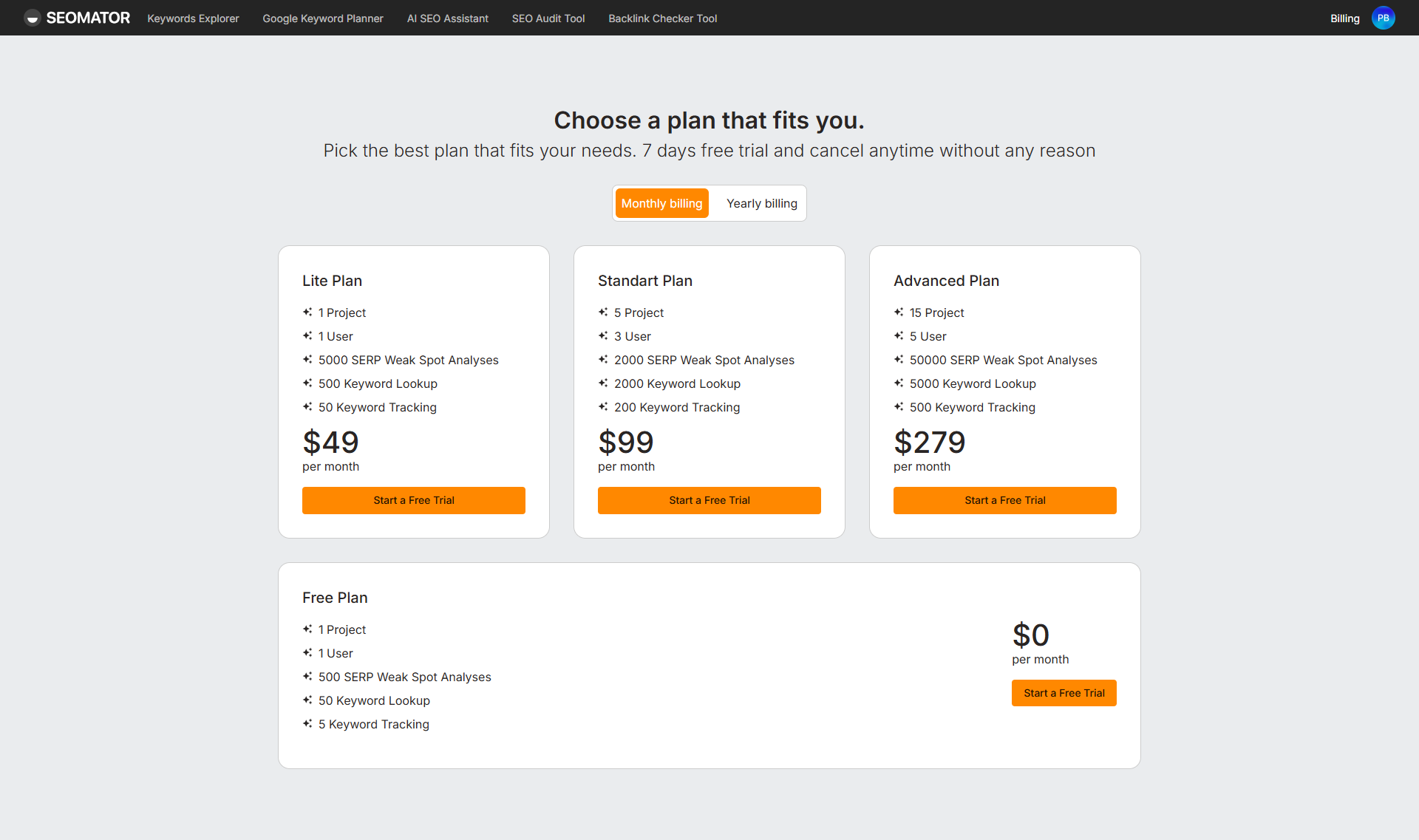Open Keywords Explorer menu item

coord(193,18)
